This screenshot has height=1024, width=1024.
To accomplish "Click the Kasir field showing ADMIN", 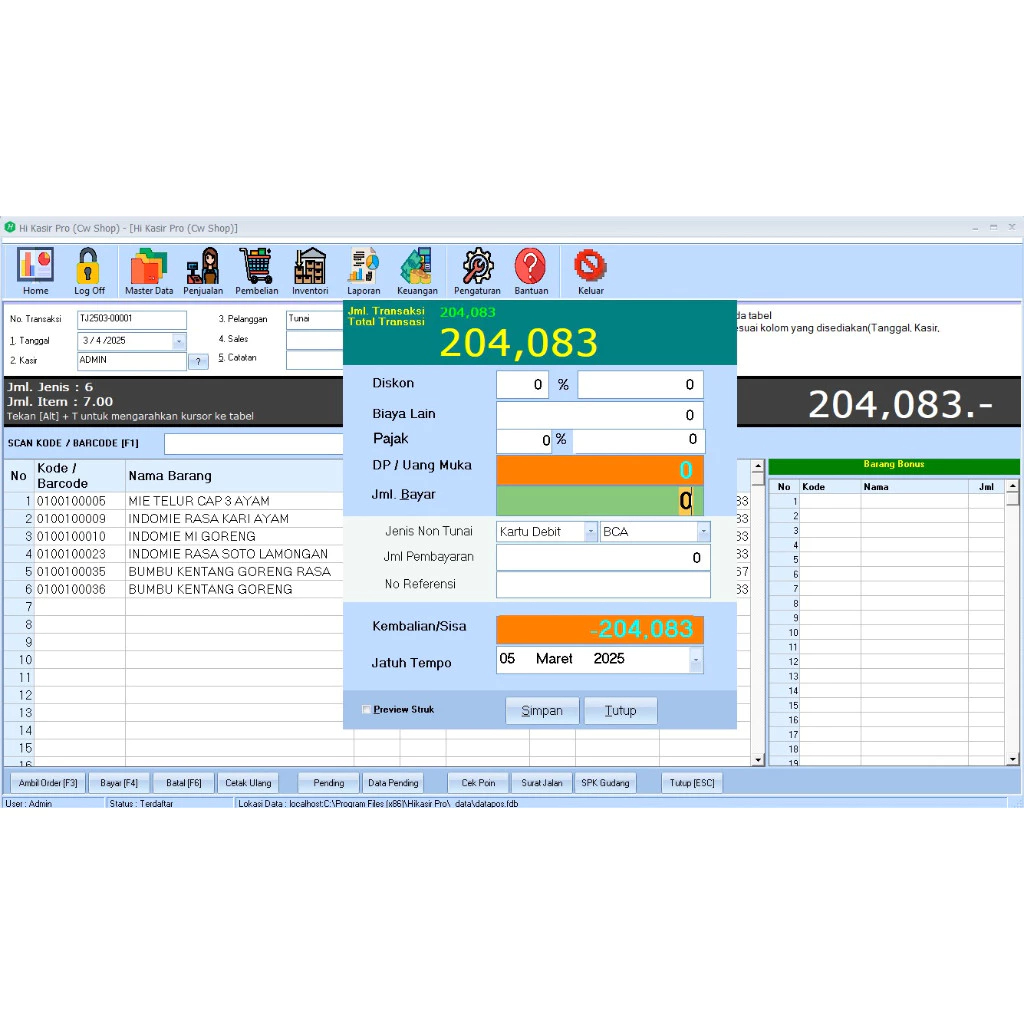I will point(132,360).
